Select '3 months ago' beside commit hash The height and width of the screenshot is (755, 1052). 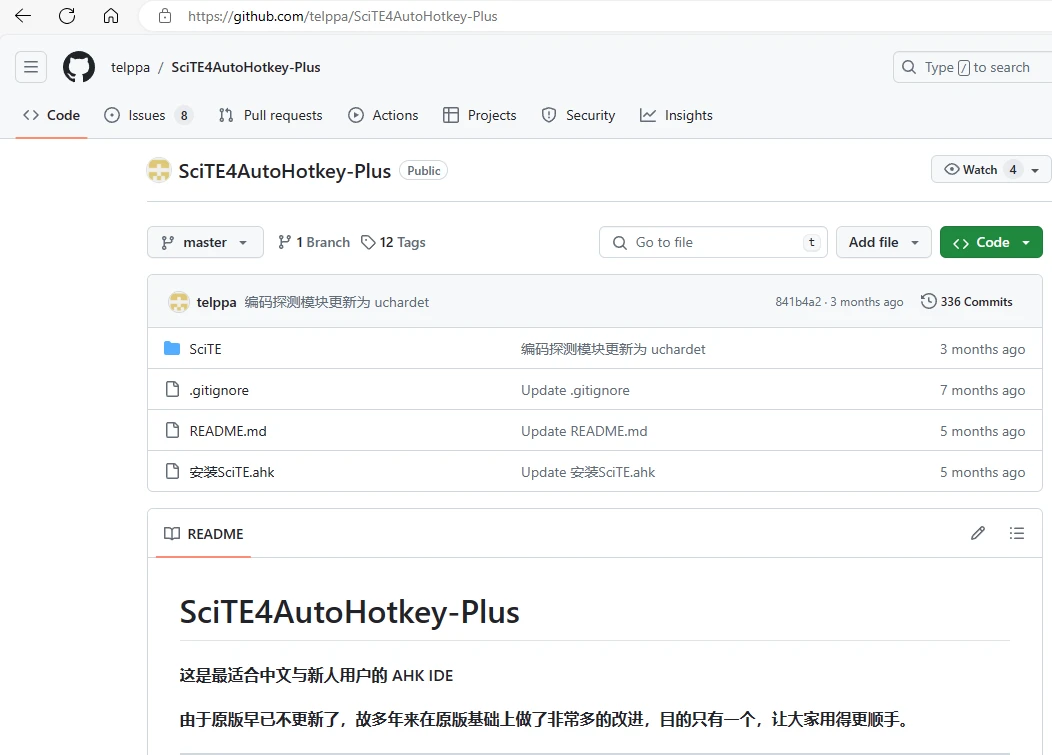(x=867, y=302)
